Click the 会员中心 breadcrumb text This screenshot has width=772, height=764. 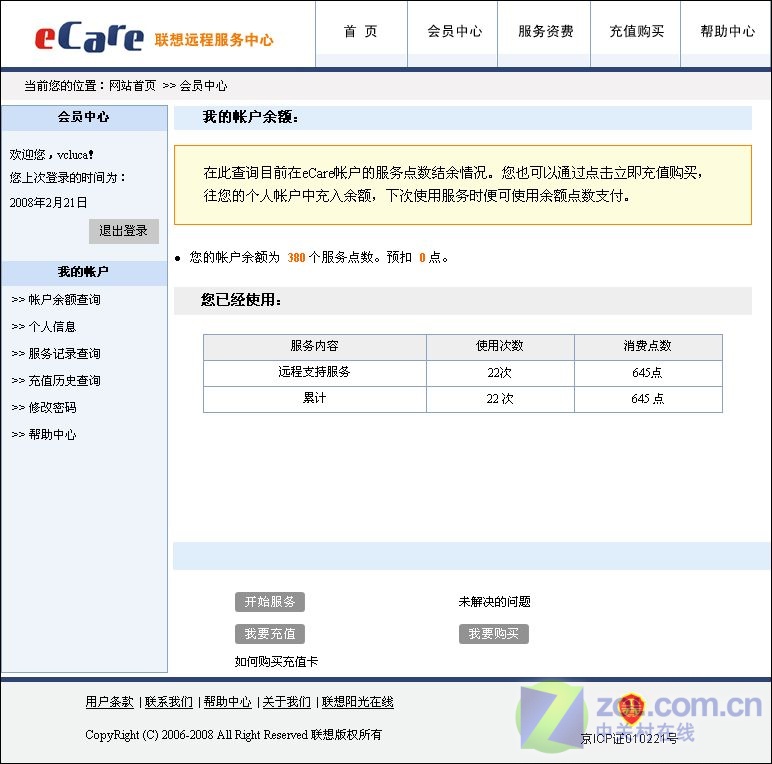tap(203, 86)
